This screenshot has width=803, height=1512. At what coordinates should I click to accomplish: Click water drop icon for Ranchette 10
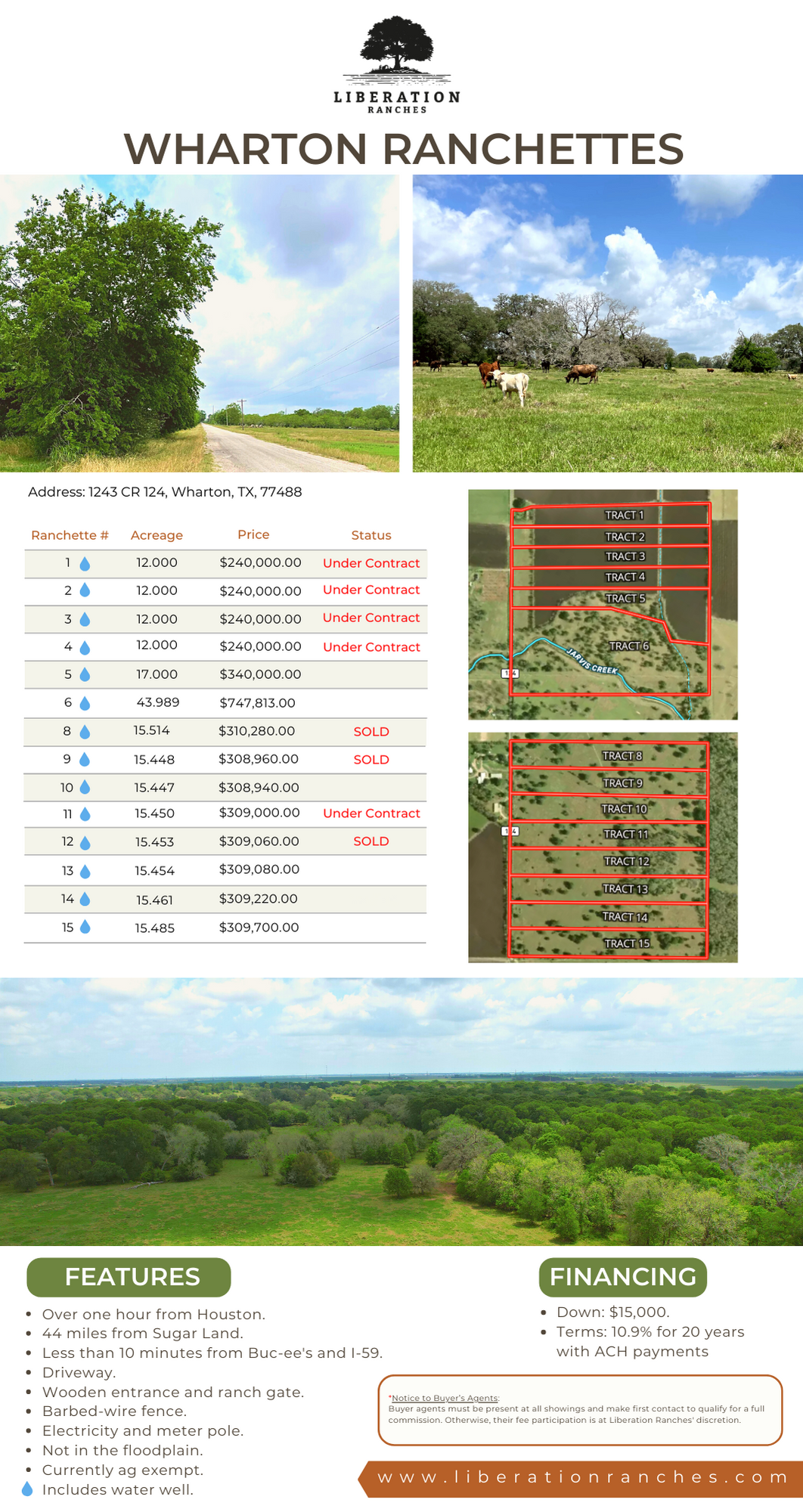[x=85, y=788]
